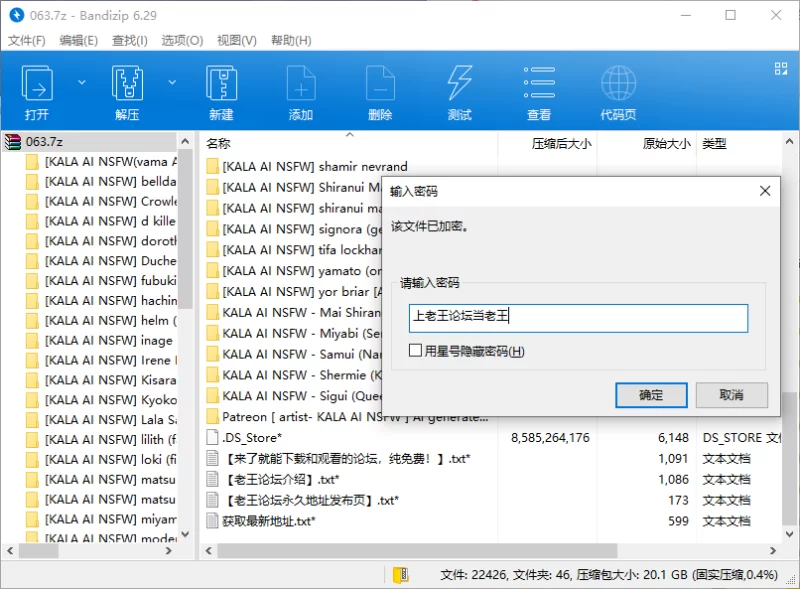Click the file list horizontal scroll-left arrow

click(208, 551)
